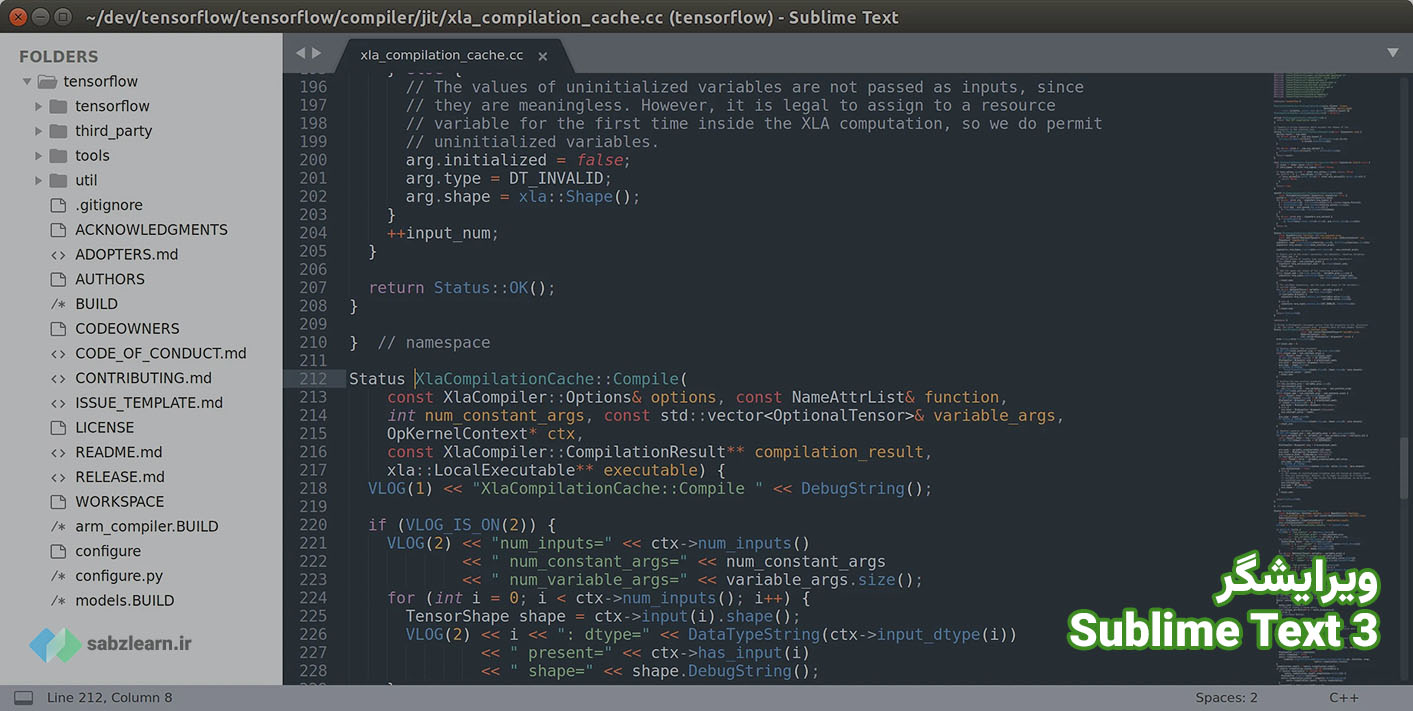Expand the tools folder arrow
The height and width of the screenshot is (711, 1413).
(x=39, y=156)
